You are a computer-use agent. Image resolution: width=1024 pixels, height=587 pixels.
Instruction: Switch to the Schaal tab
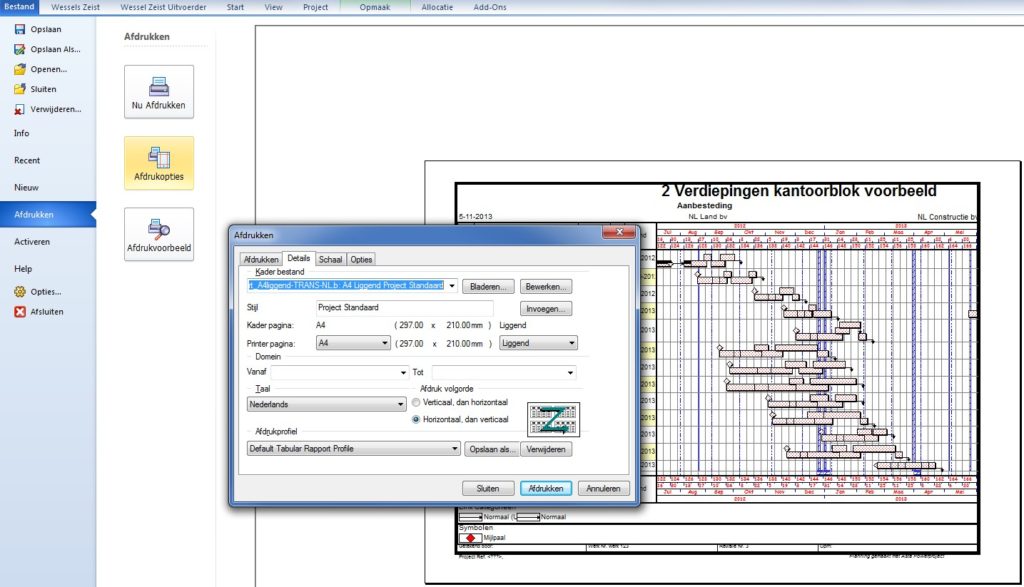(x=330, y=259)
